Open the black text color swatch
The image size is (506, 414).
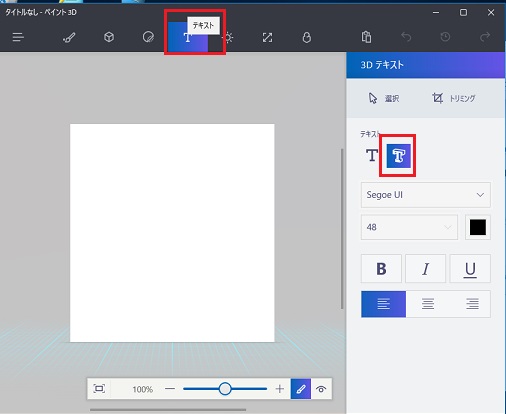478,227
